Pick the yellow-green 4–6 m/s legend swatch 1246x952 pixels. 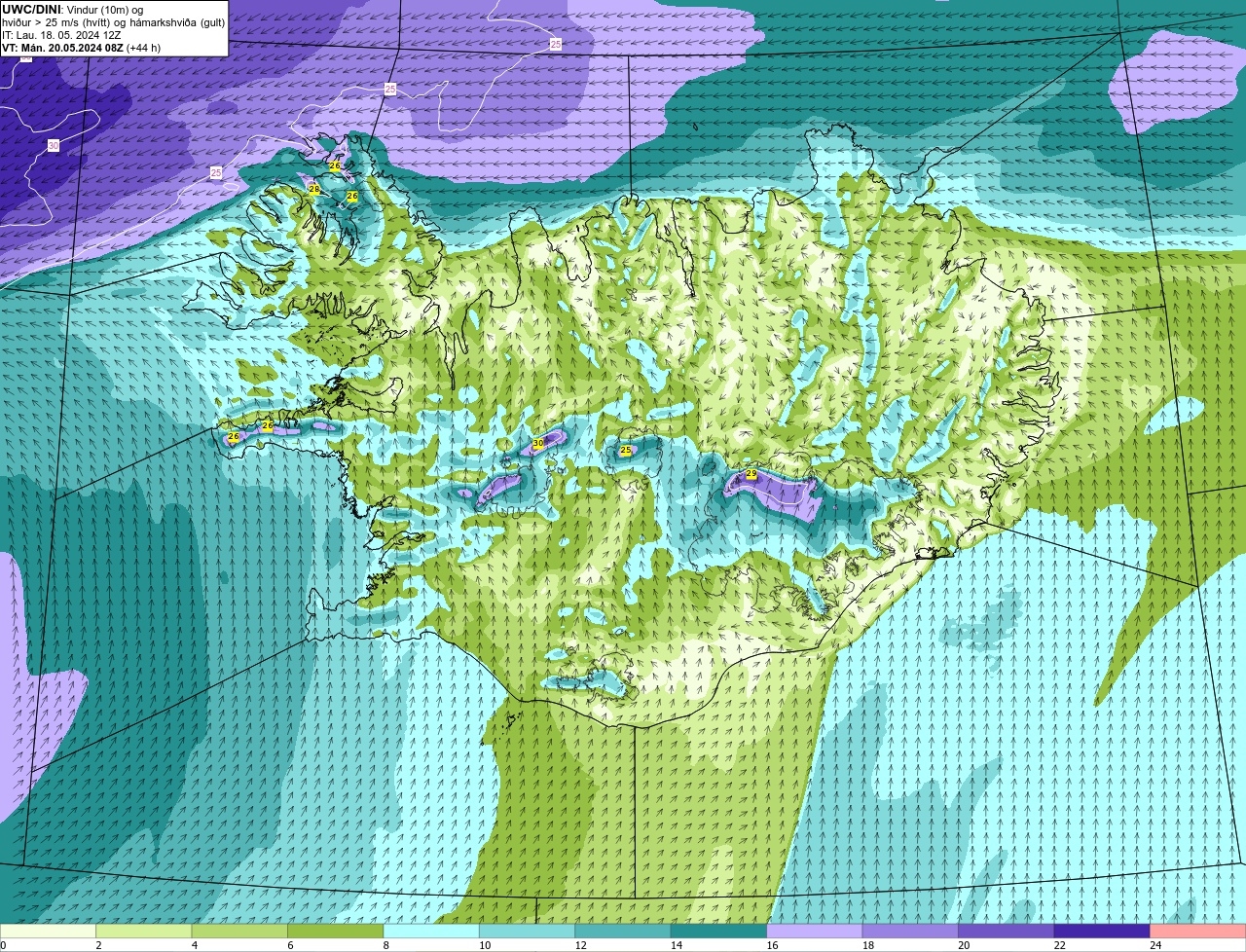(239, 932)
